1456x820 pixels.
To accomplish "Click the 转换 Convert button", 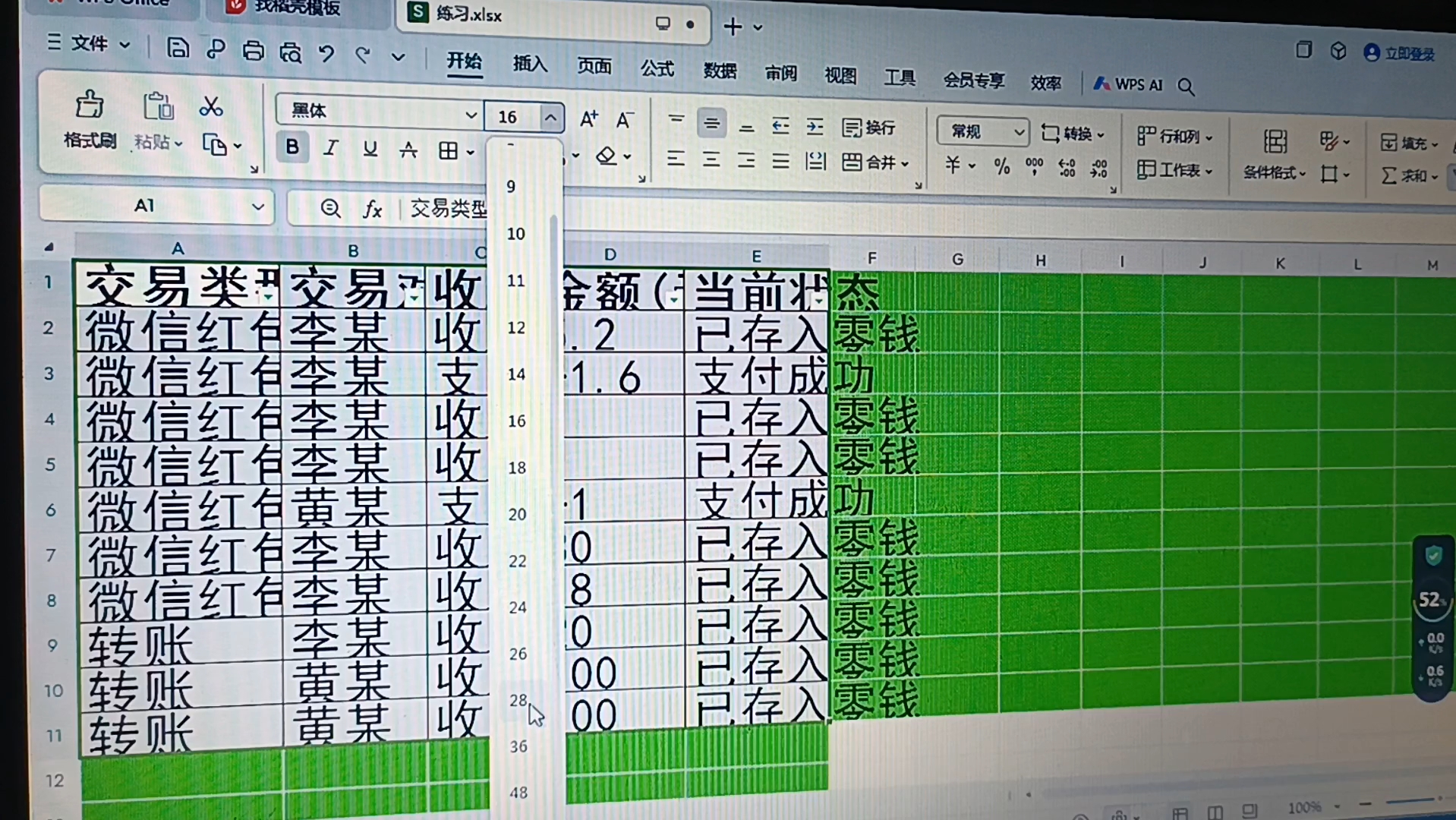I will pos(1072,134).
